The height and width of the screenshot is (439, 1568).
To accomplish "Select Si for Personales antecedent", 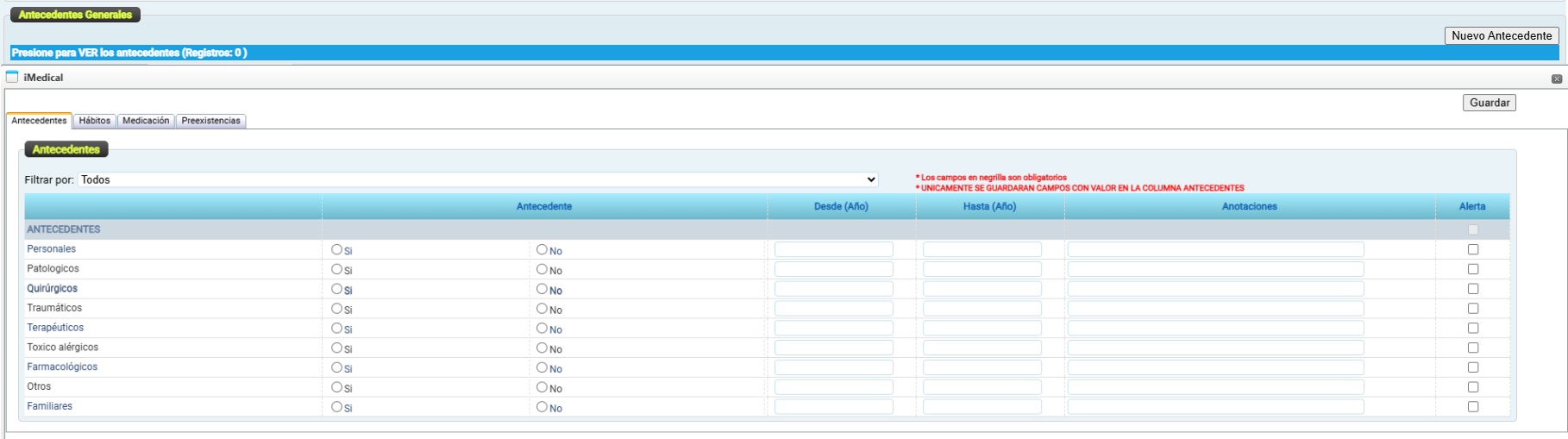I will point(336,249).
